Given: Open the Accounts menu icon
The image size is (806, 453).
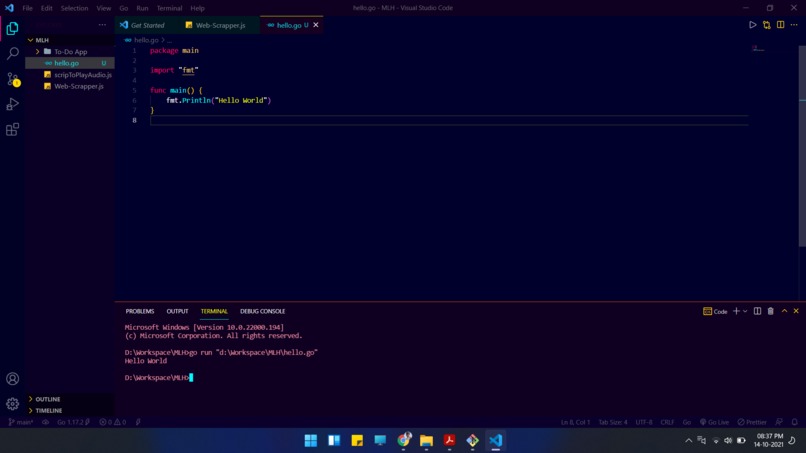Looking at the screenshot, I should 12,379.
